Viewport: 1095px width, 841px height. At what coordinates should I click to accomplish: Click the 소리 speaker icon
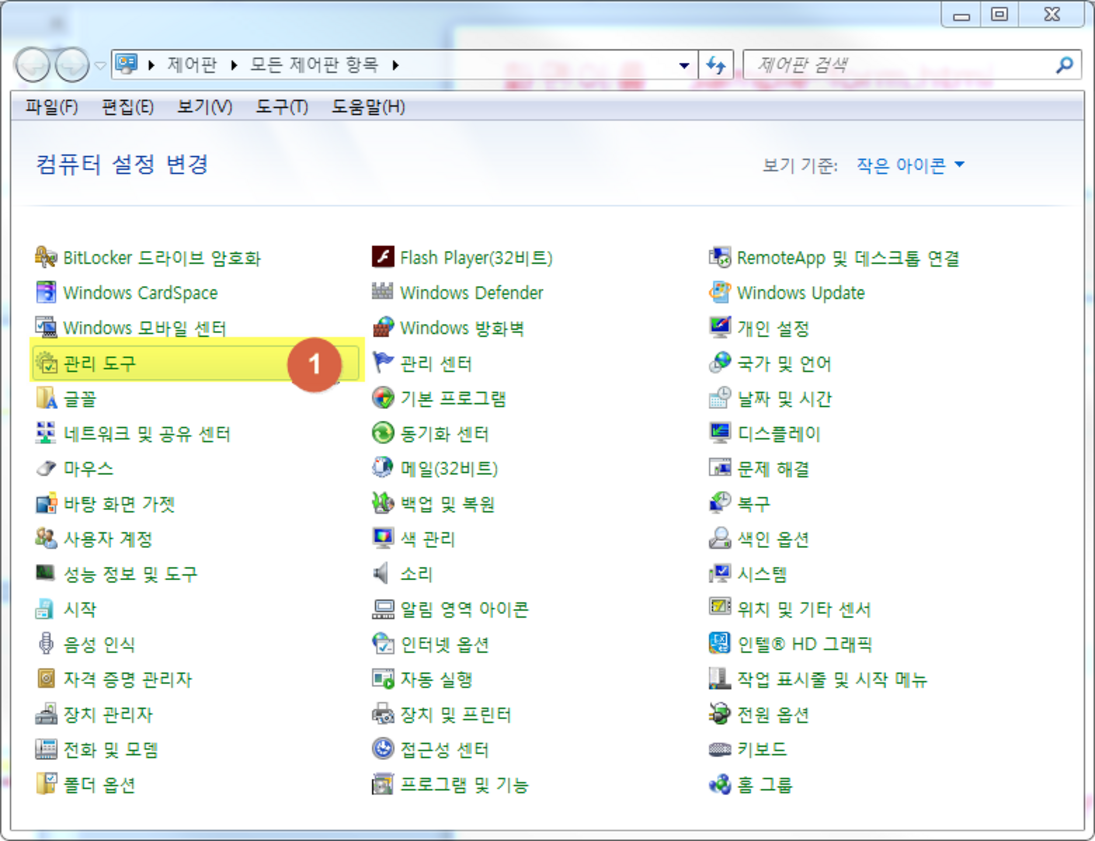point(383,574)
